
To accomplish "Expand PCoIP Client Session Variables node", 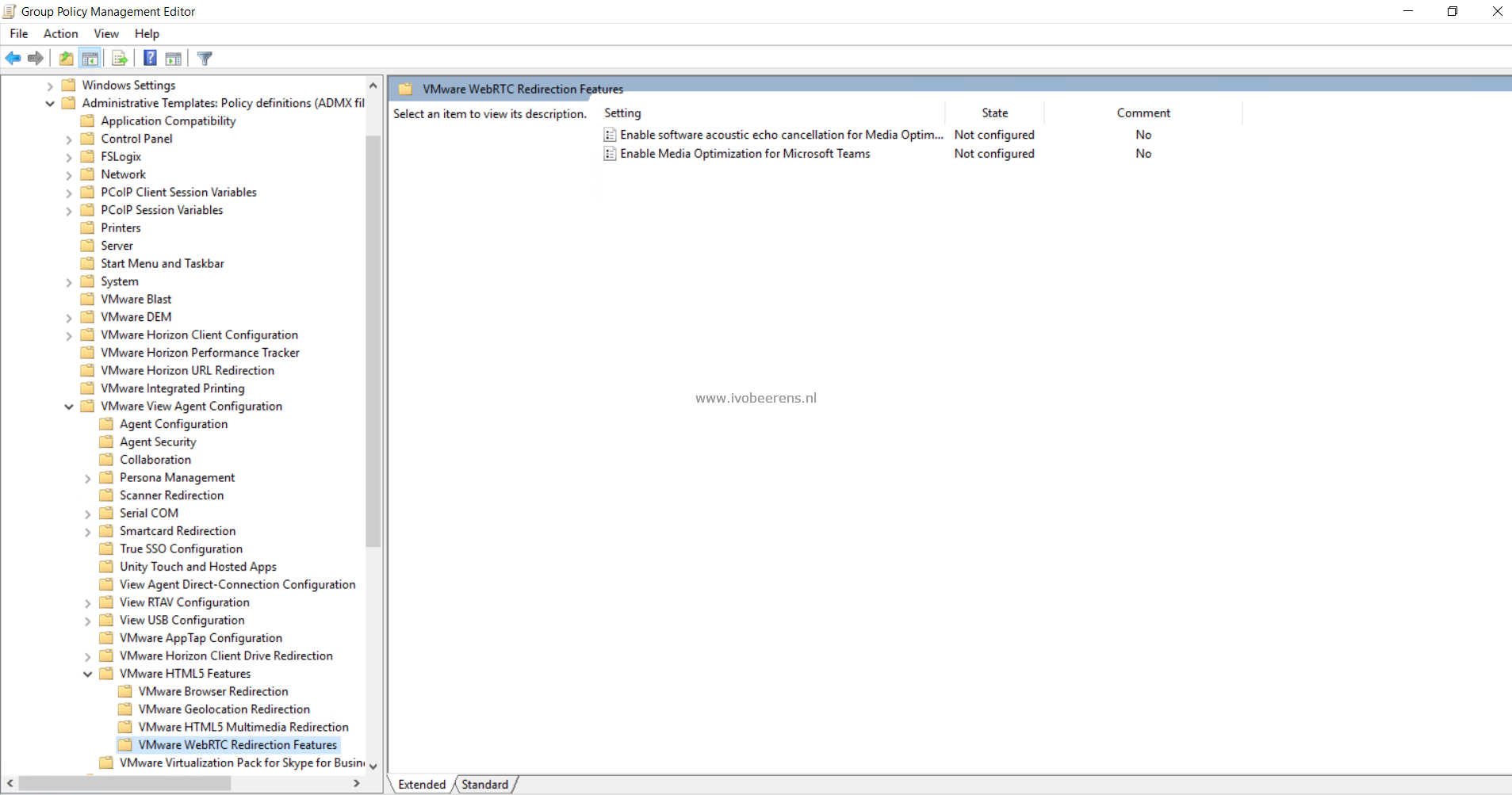I will (x=69, y=193).
